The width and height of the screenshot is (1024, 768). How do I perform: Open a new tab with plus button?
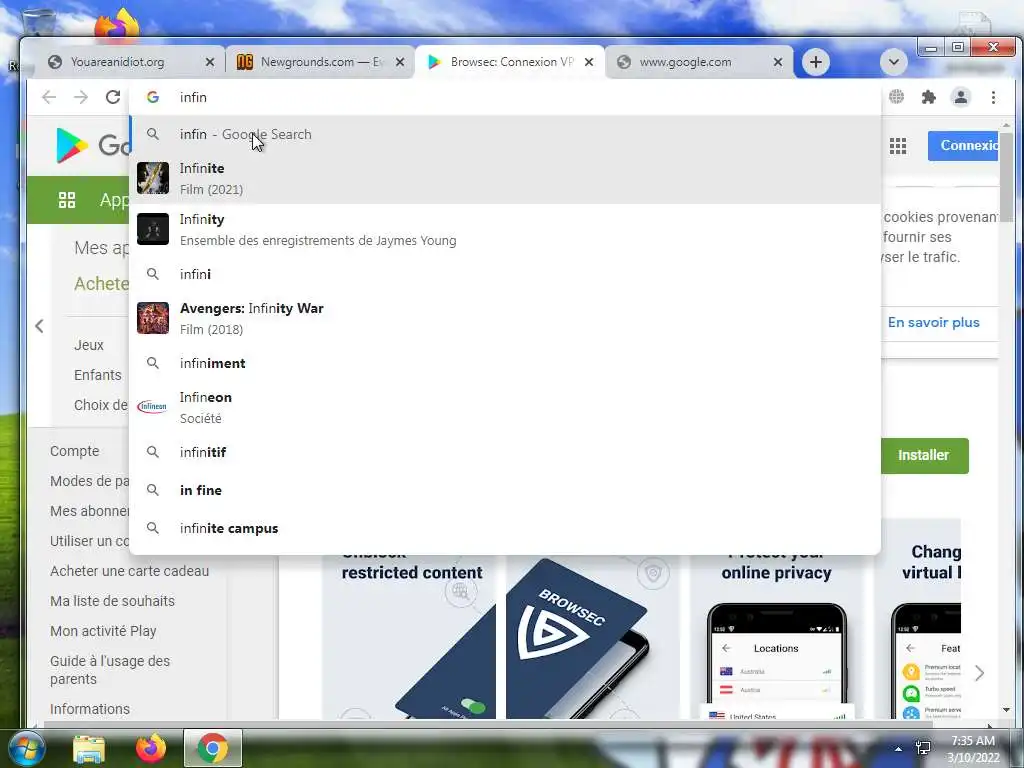pos(816,62)
